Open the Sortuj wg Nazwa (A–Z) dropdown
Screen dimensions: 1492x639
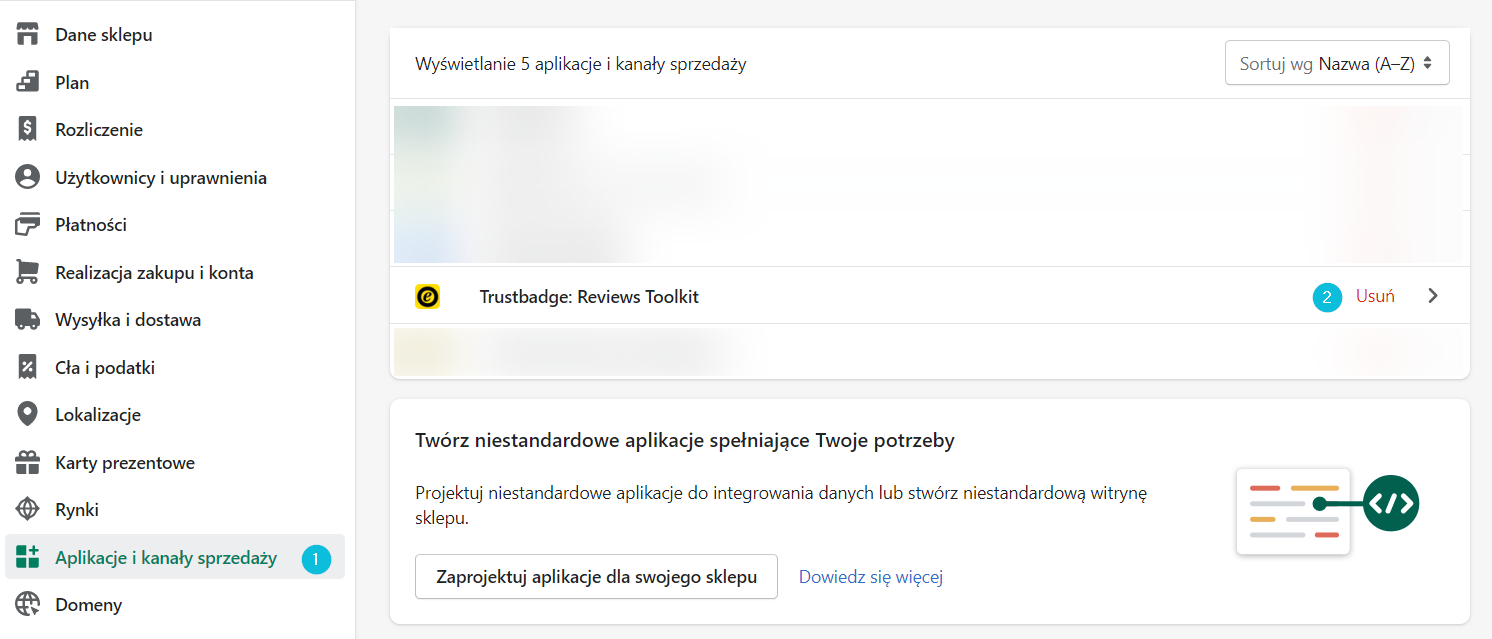coord(1337,63)
